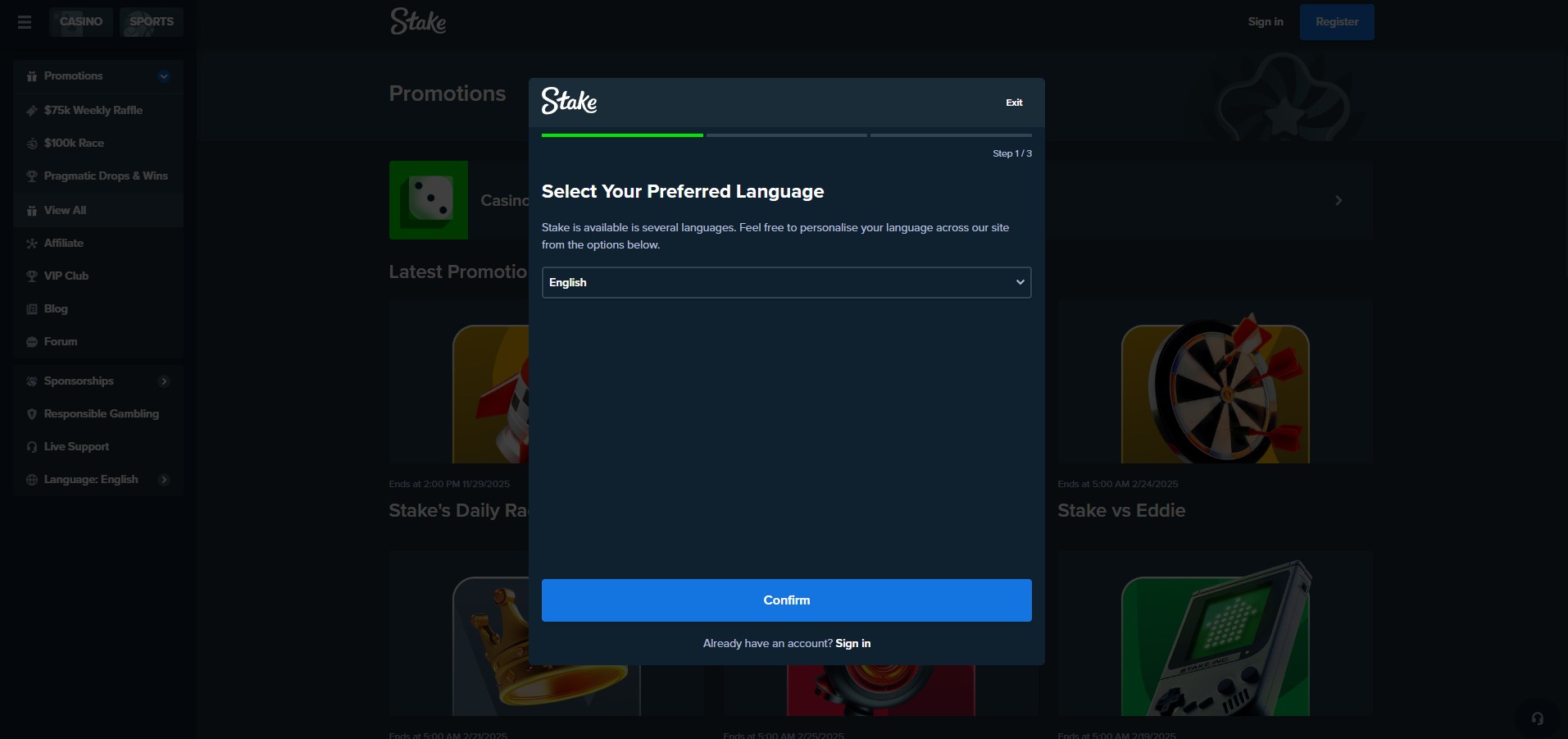Click the chat bubble icon beside Forum
This screenshot has width=1568, height=739.
click(32, 342)
